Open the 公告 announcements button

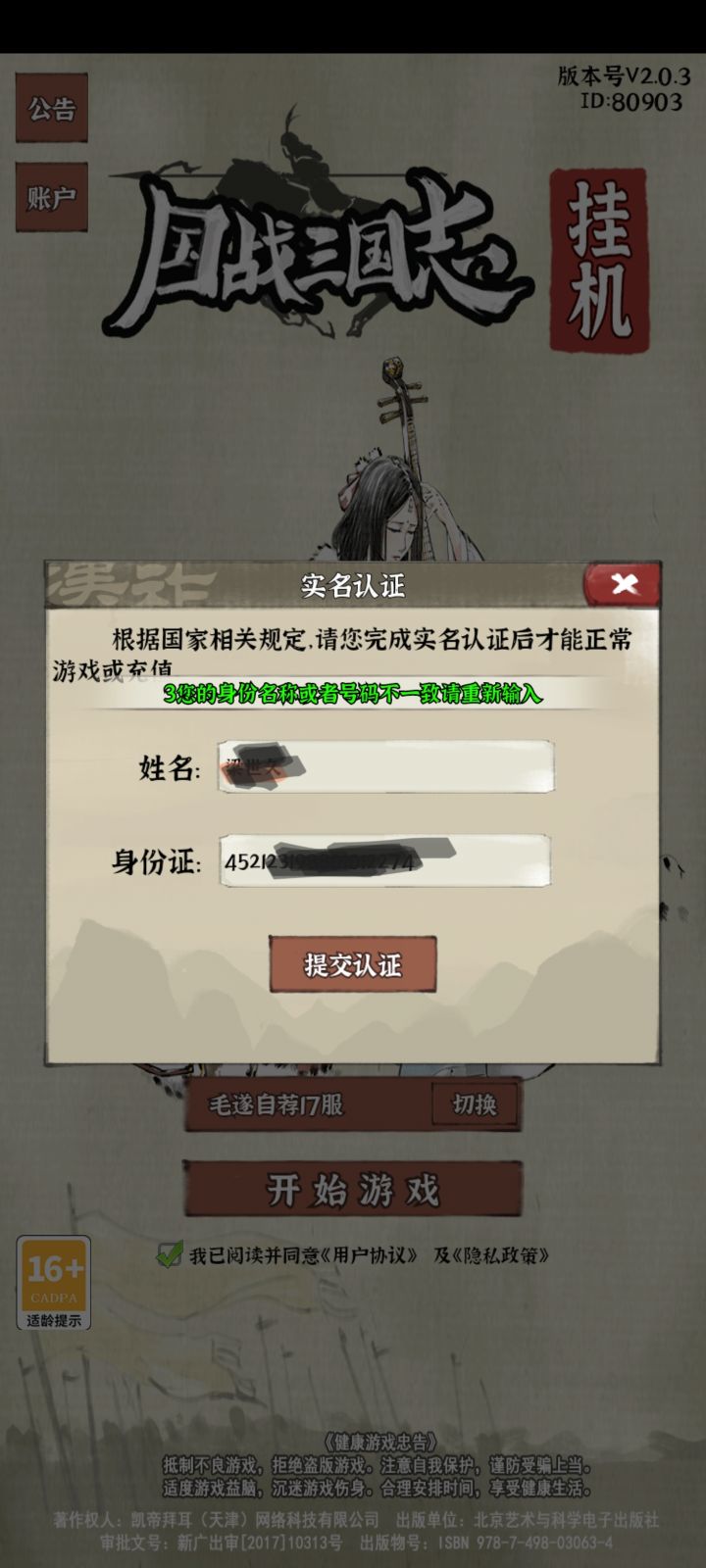coord(51,107)
